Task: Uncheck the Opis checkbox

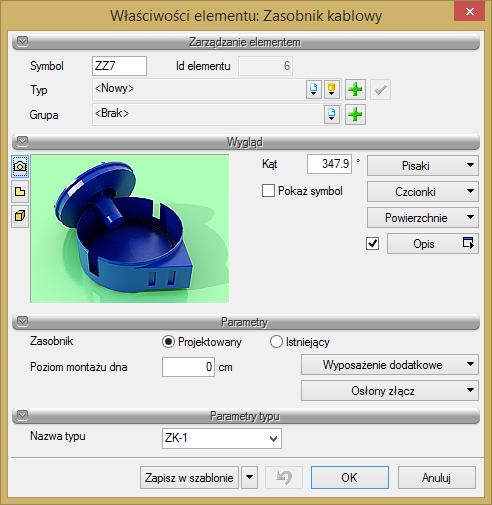Action: [372, 243]
